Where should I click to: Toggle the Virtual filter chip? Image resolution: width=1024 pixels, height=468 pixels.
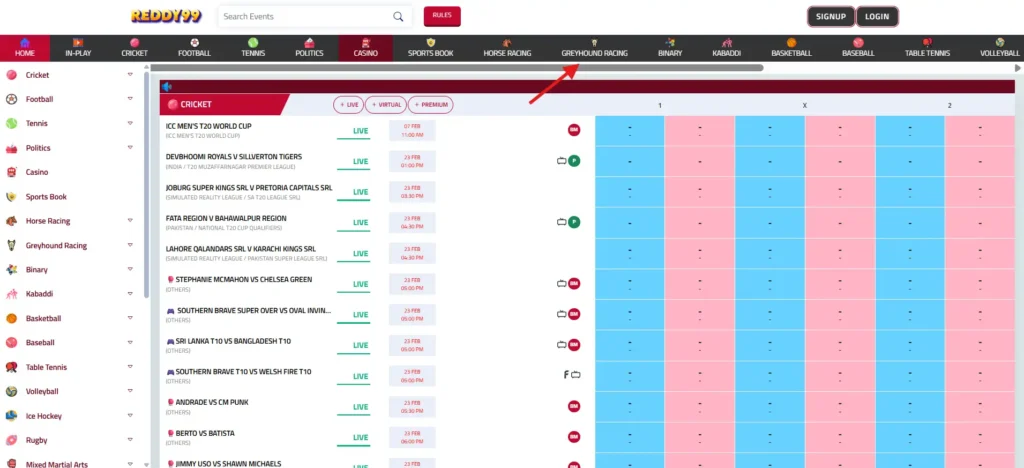pyautogui.click(x=385, y=104)
